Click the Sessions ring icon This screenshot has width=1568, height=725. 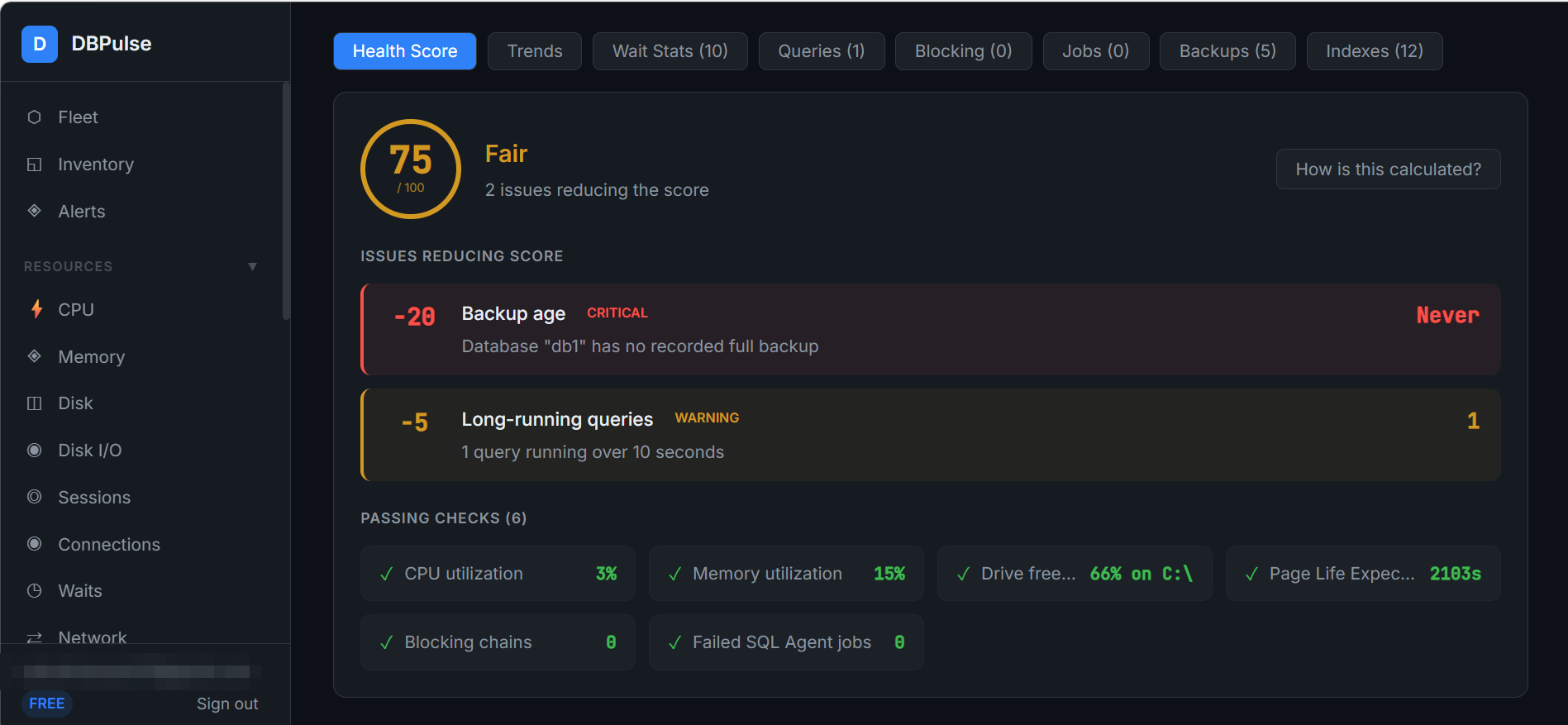pos(34,497)
